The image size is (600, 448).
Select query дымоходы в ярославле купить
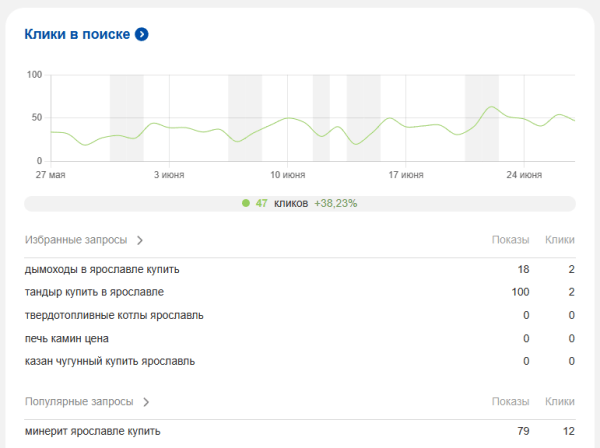(x=102, y=269)
